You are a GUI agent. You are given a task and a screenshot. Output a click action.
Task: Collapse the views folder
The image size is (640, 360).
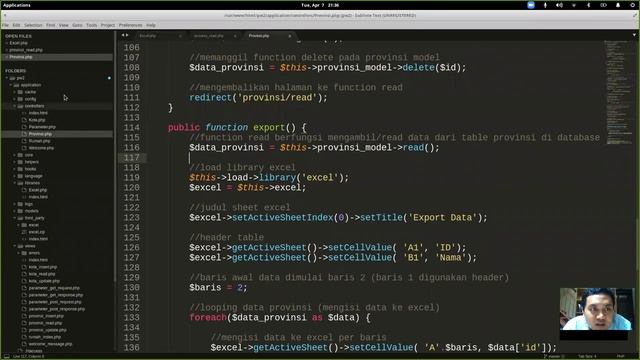tap(15, 246)
